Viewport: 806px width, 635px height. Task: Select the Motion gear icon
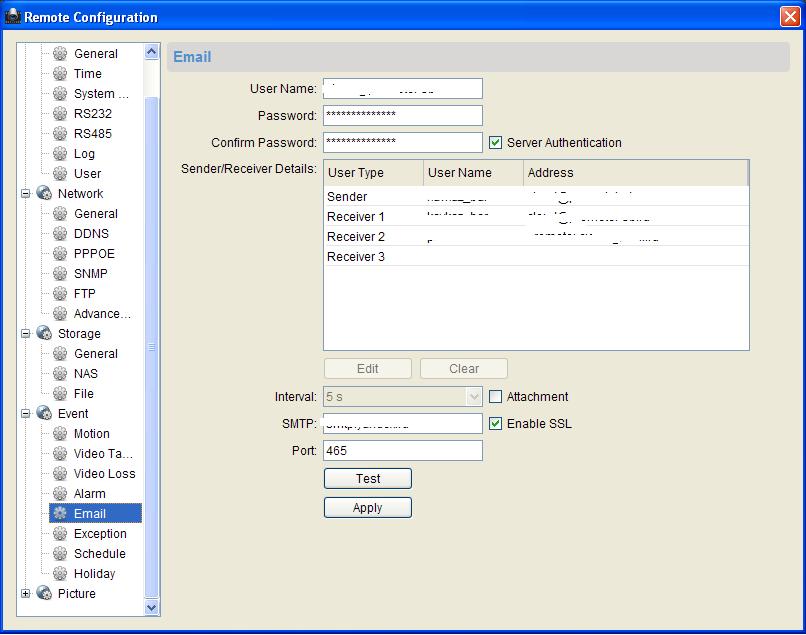click(60, 434)
